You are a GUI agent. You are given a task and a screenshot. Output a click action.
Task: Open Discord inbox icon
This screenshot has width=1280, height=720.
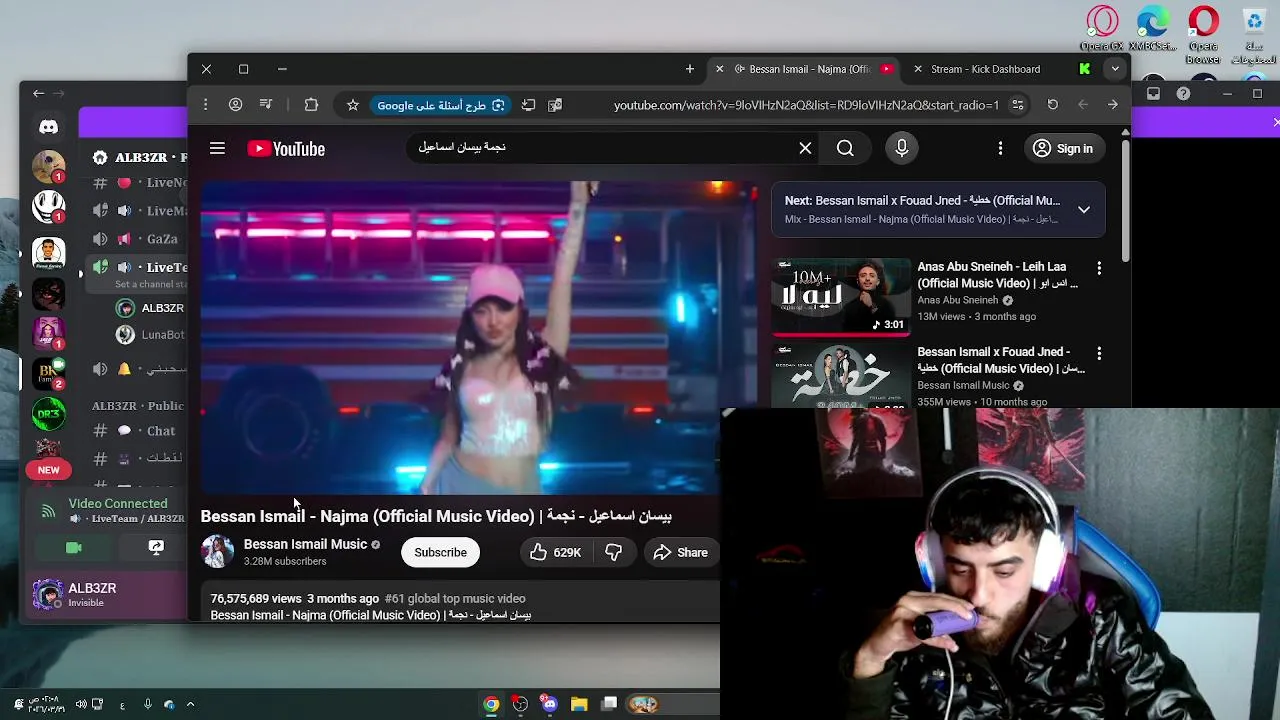(1153, 94)
